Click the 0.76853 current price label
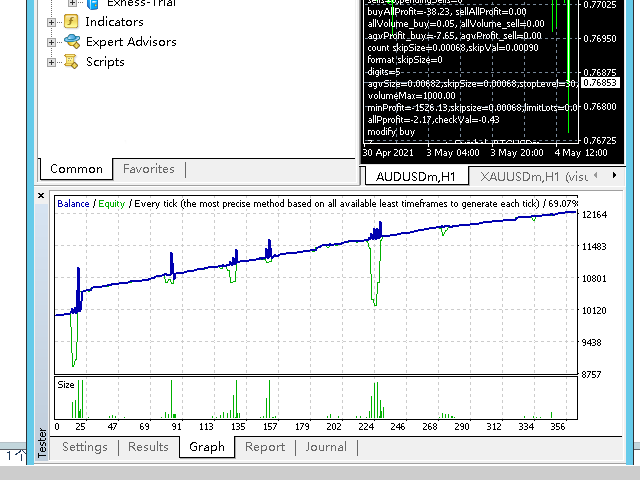 (x=600, y=83)
